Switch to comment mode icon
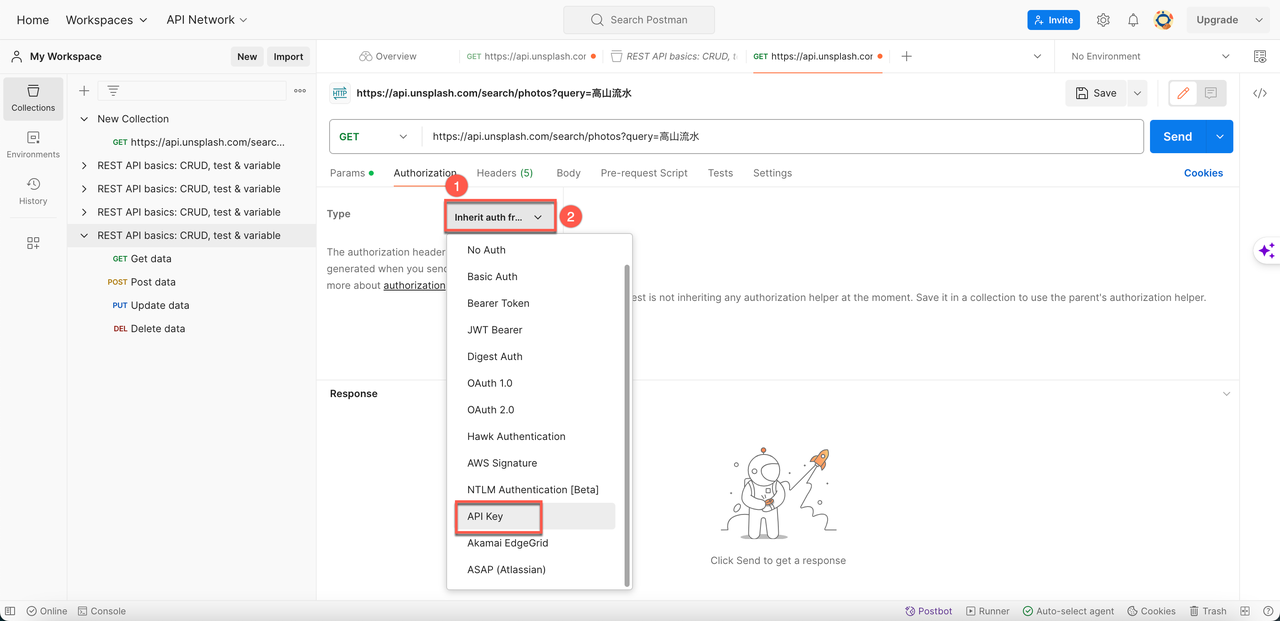Image resolution: width=1280 pixels, height=621 pixels. [1210, 93]
